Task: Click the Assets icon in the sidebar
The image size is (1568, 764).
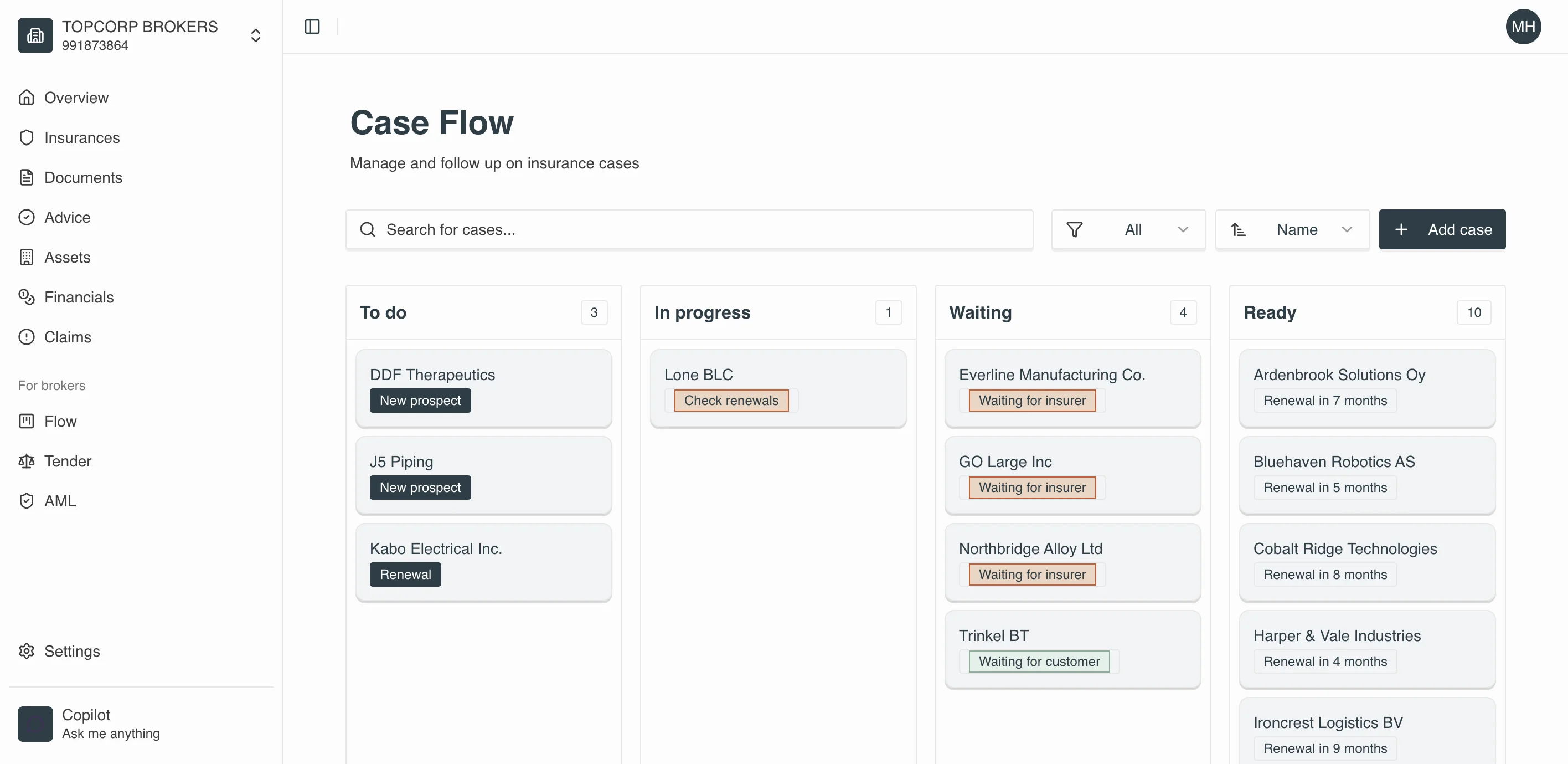Action: click(27, 257)
